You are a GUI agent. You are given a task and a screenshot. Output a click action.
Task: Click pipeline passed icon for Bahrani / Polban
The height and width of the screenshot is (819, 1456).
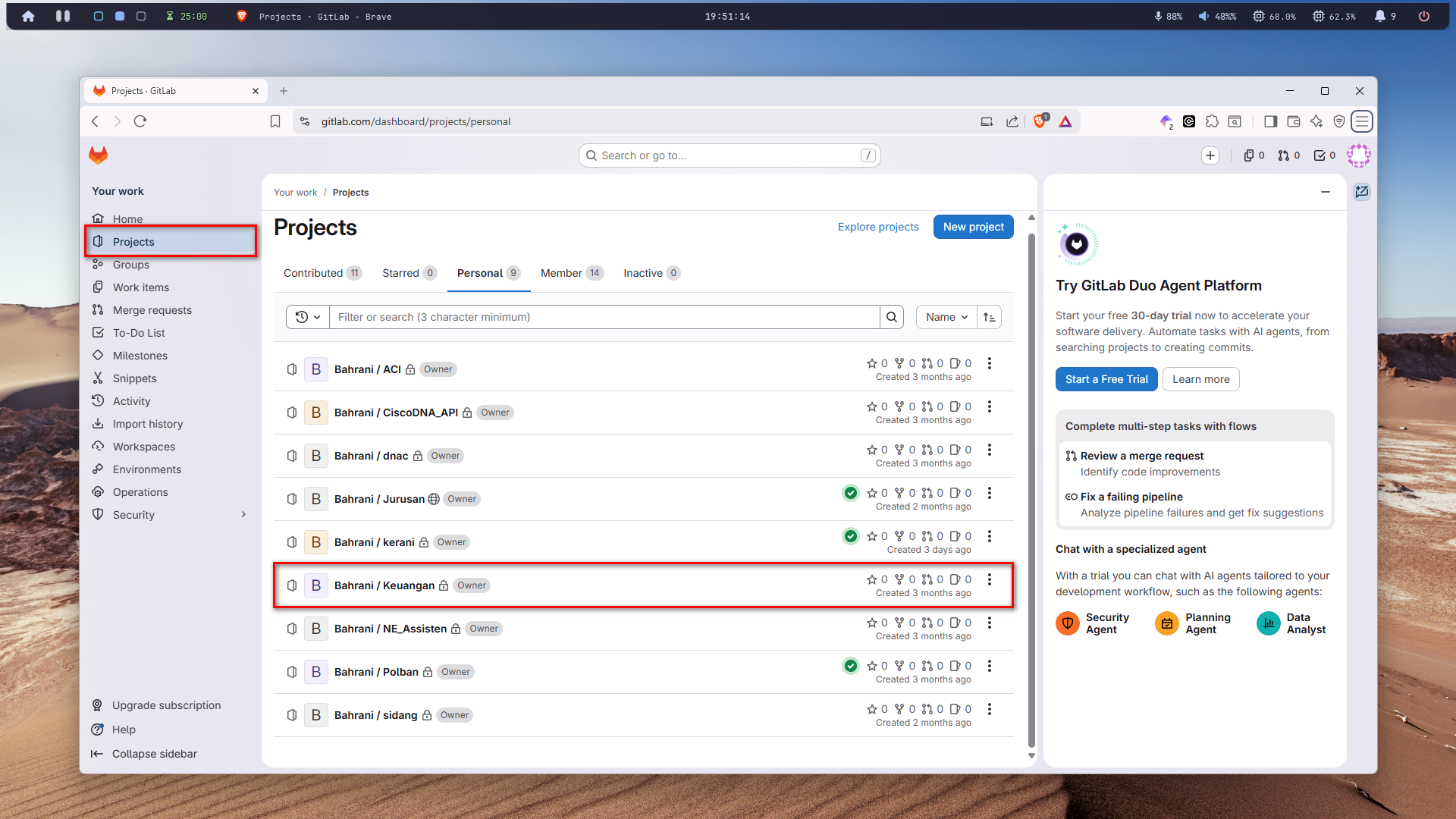pyautogui.click(x=851, y=666)
